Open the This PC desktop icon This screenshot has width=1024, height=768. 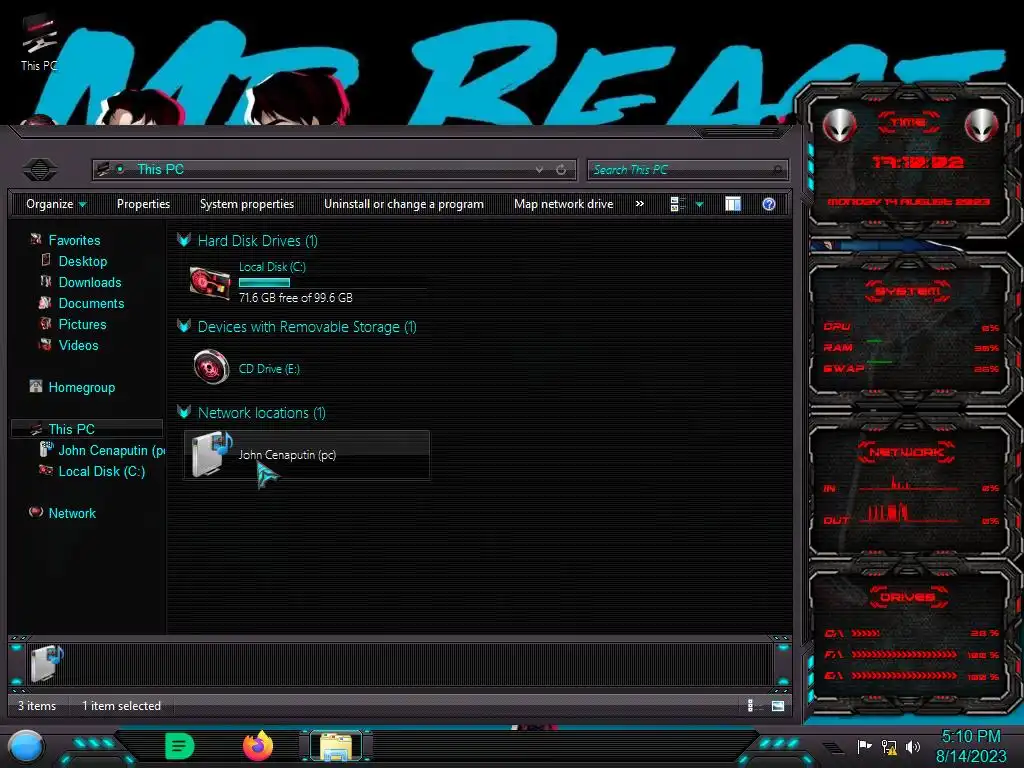point(39,43)
